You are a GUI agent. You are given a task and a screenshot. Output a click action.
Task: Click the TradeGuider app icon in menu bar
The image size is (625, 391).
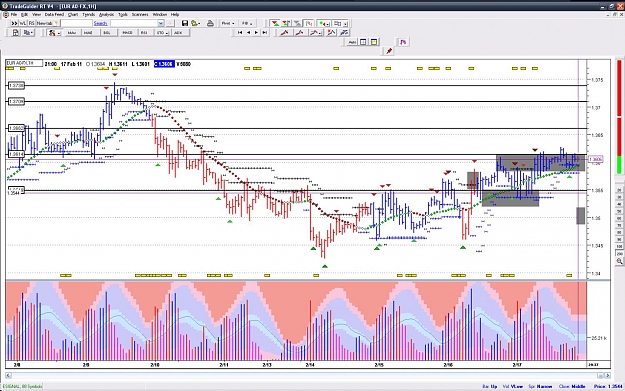pos(6,14)
